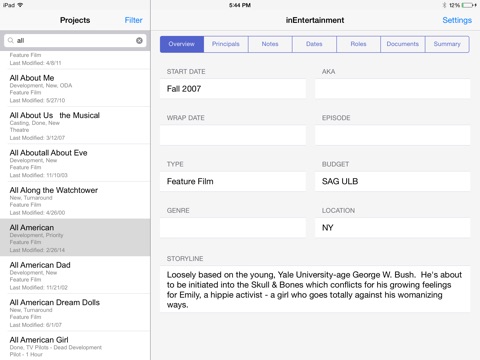
Task: Click the 5:44 PM clock
Action: coord(240,5)
